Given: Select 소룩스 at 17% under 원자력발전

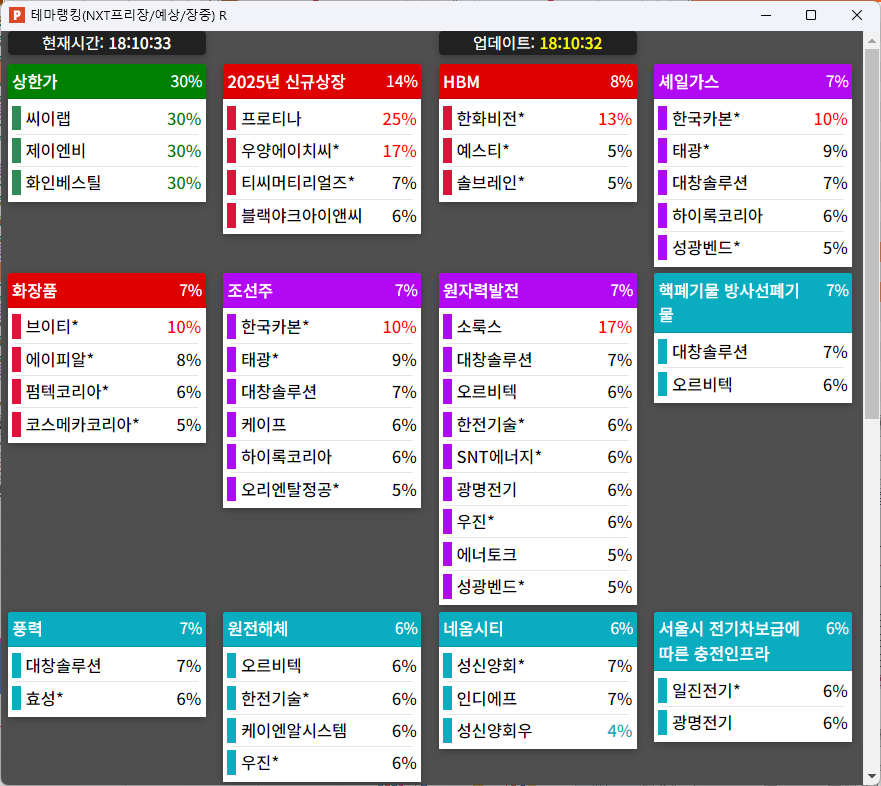Looking at the screenshot, I should pyautogui.click(x=538, y=326).
